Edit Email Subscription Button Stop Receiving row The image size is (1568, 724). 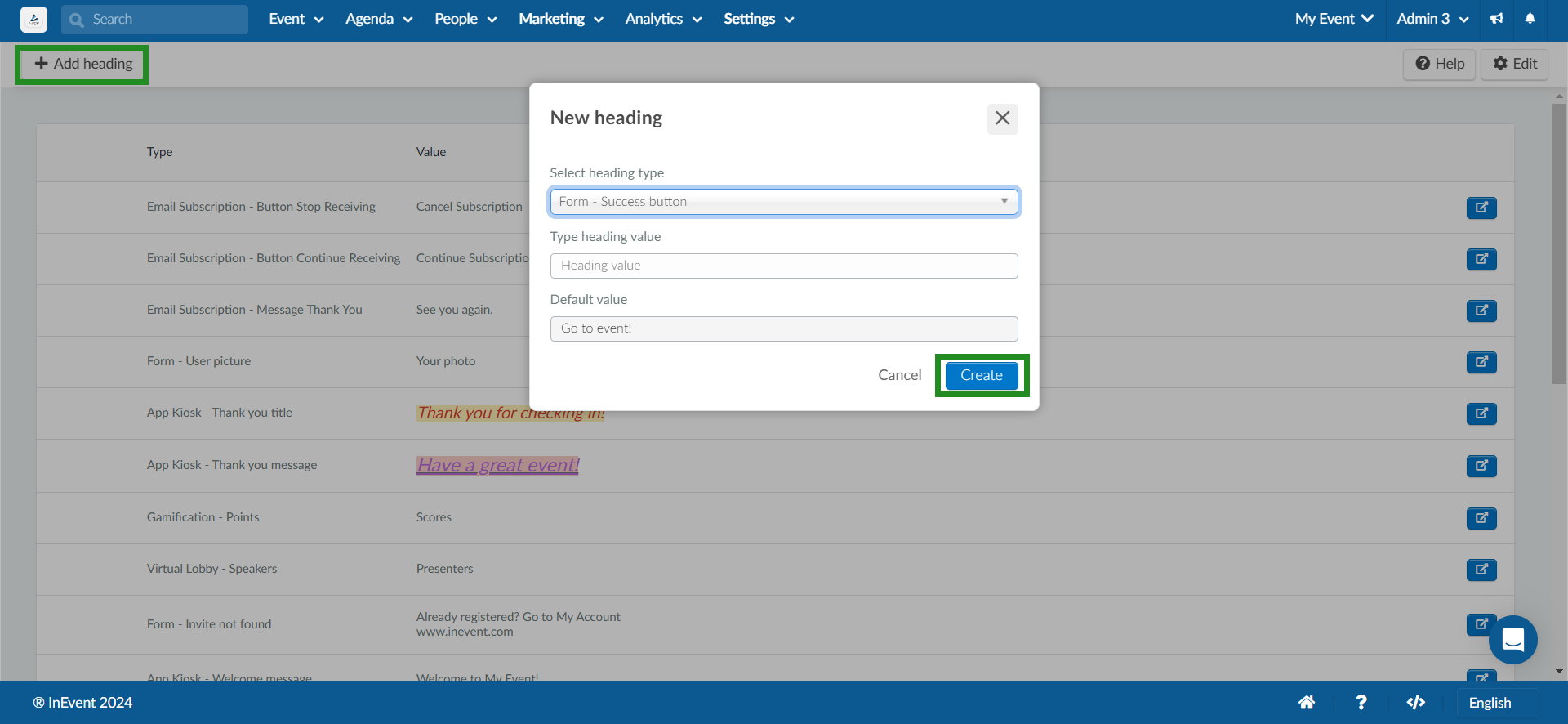click(x=1481, y=208)
